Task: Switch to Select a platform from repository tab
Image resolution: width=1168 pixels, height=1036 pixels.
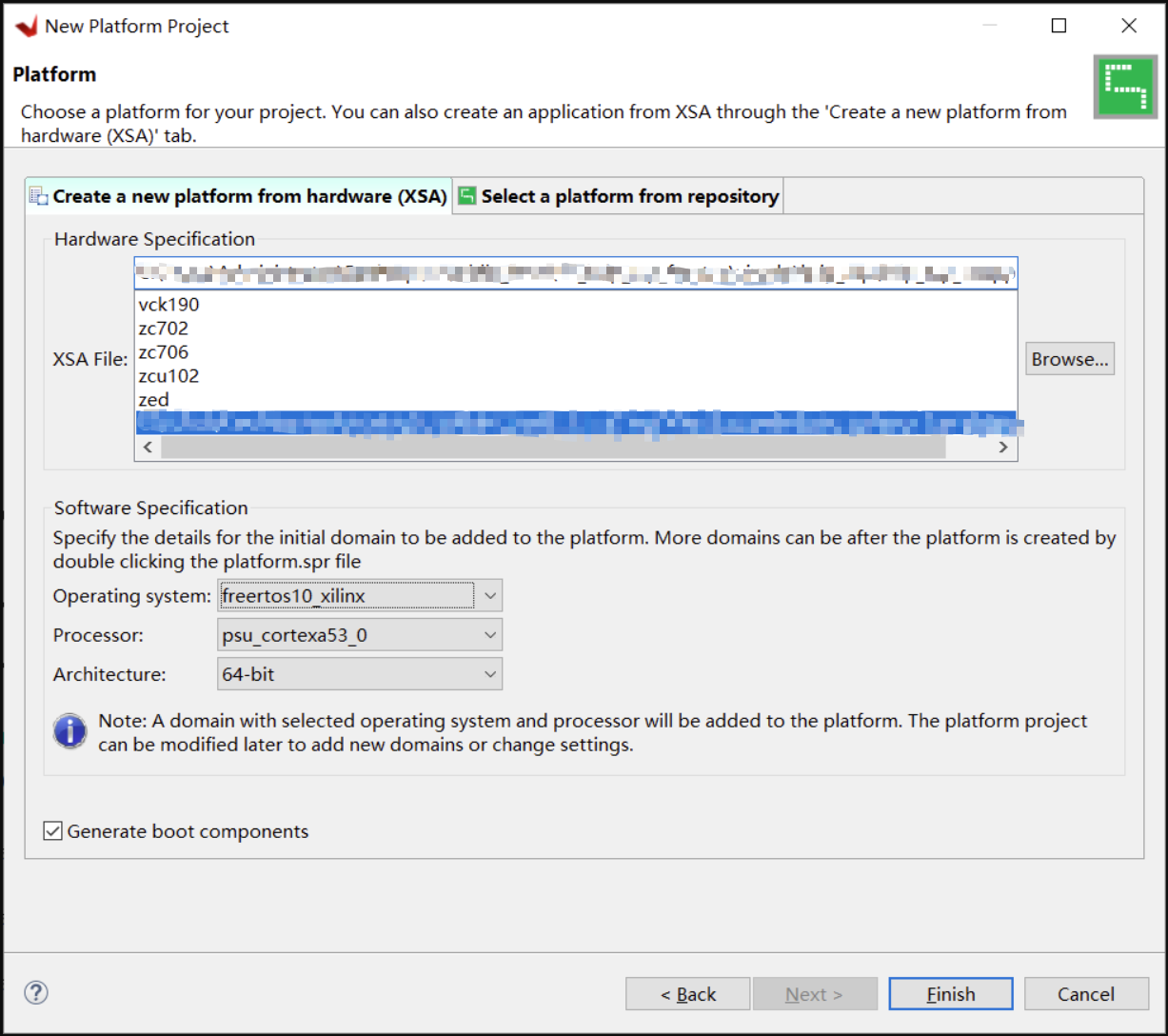Action: [619, 196]
